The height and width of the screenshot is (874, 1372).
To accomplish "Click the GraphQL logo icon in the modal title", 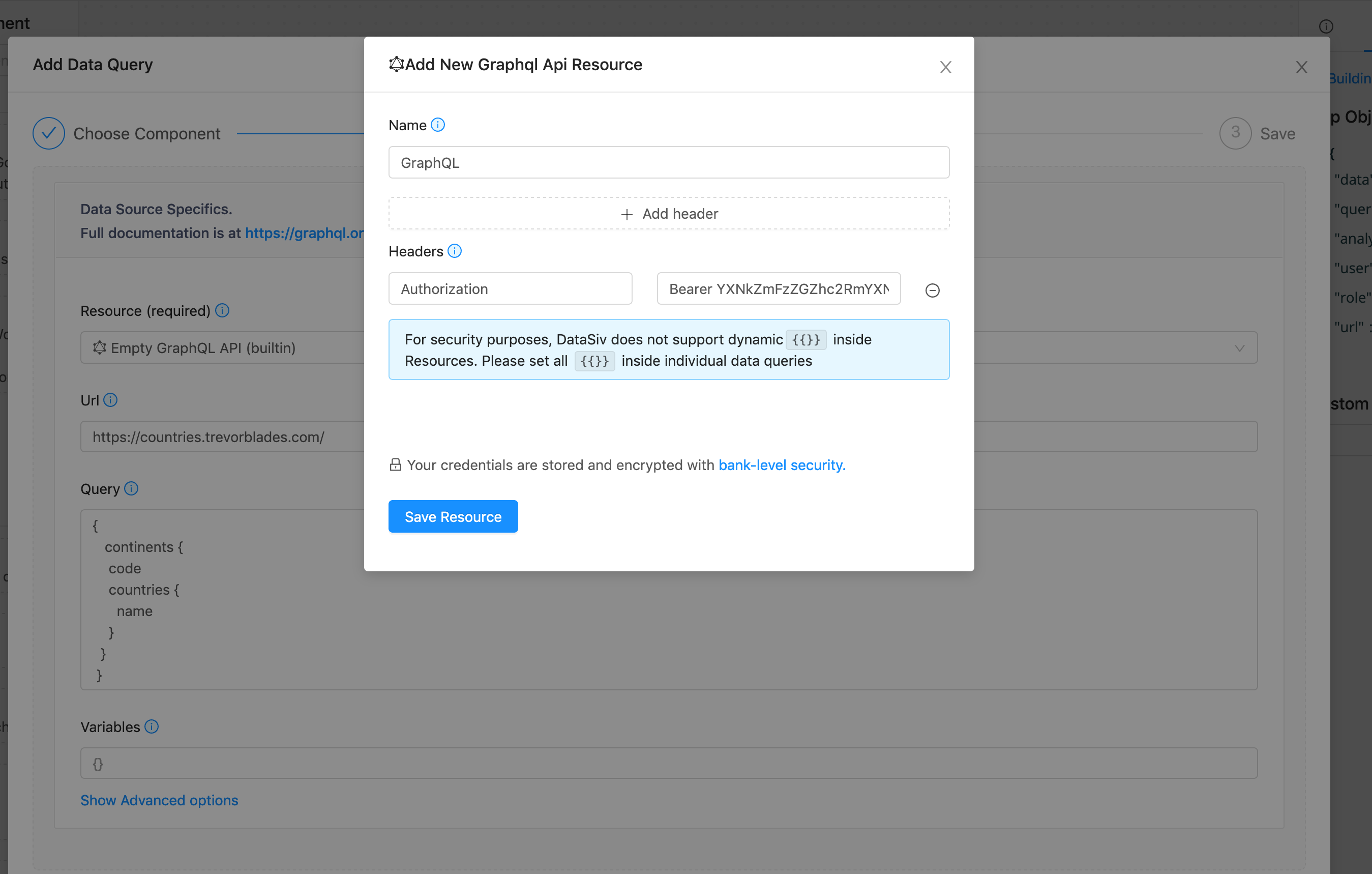I will point(396,65).
